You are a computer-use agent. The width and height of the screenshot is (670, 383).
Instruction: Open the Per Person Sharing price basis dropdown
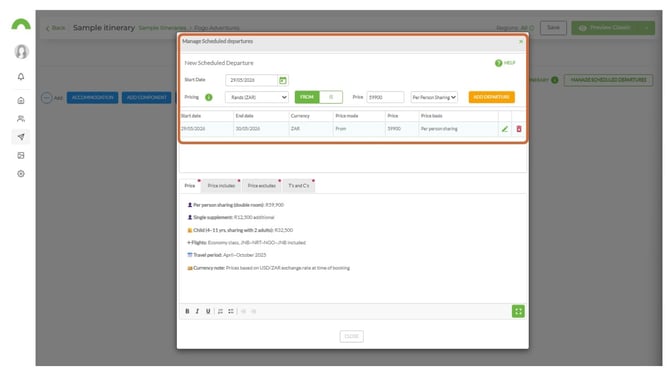434,97
